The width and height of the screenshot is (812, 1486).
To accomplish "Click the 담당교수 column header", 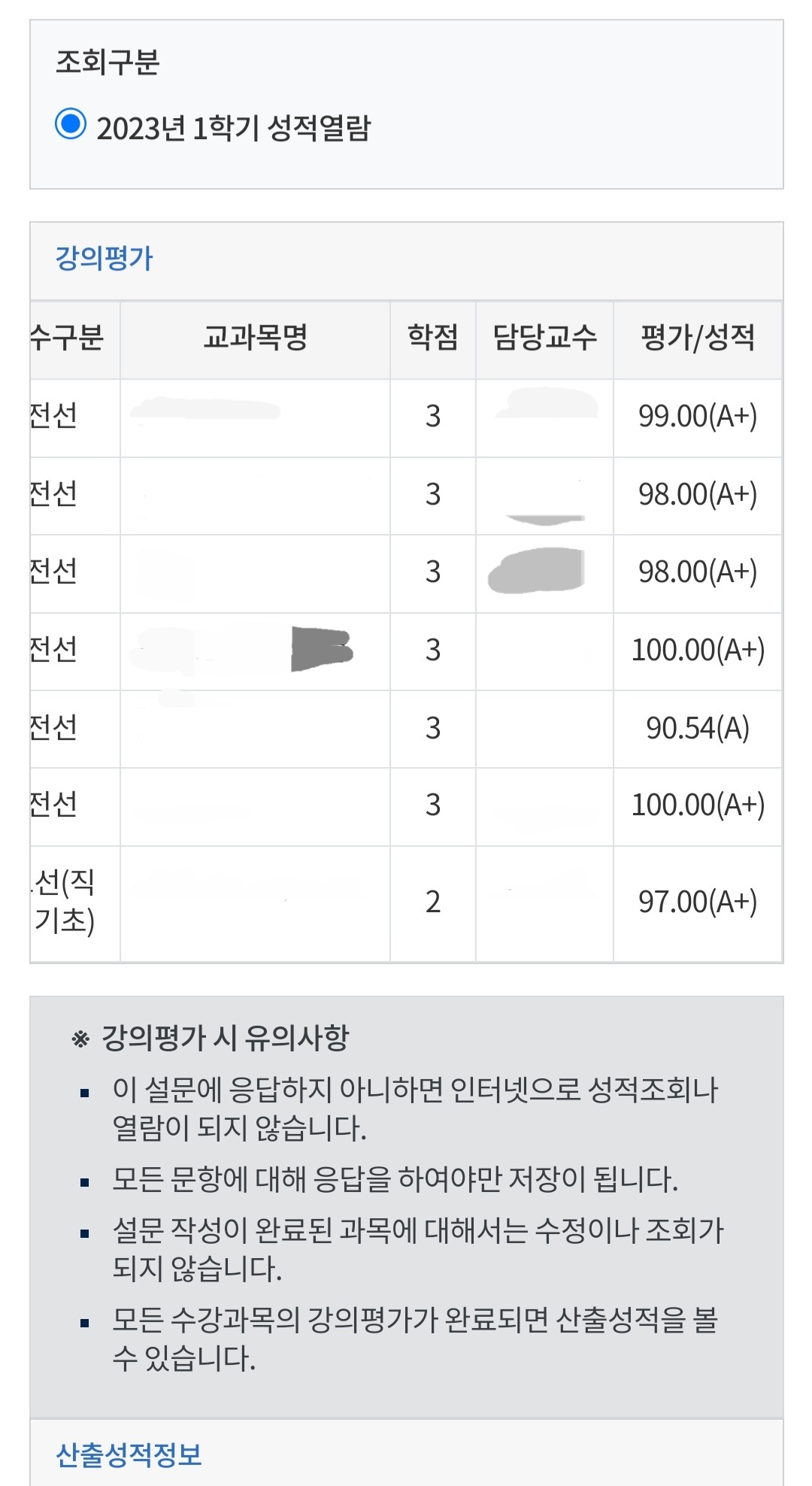I will point(544,338).
